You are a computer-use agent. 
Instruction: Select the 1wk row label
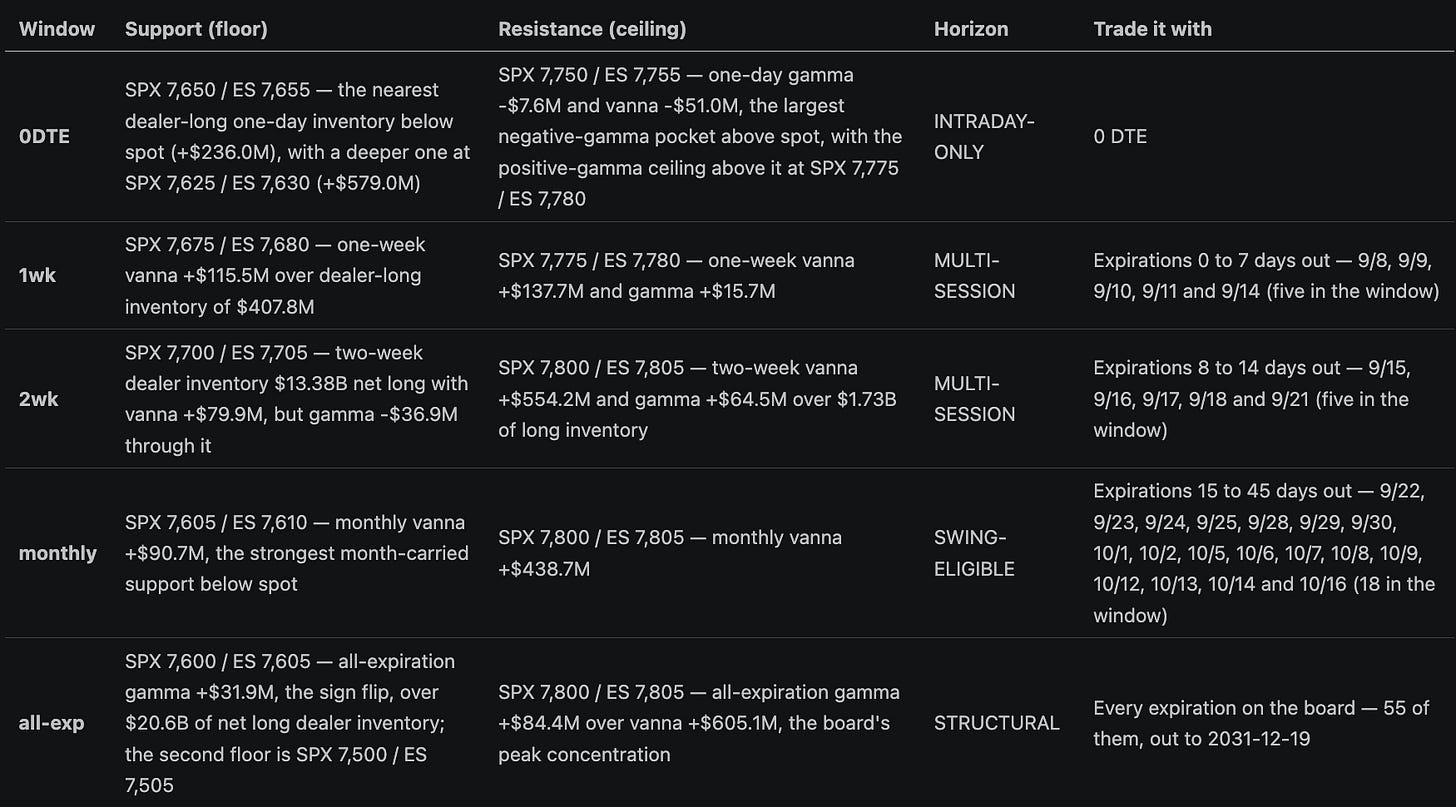38,275
